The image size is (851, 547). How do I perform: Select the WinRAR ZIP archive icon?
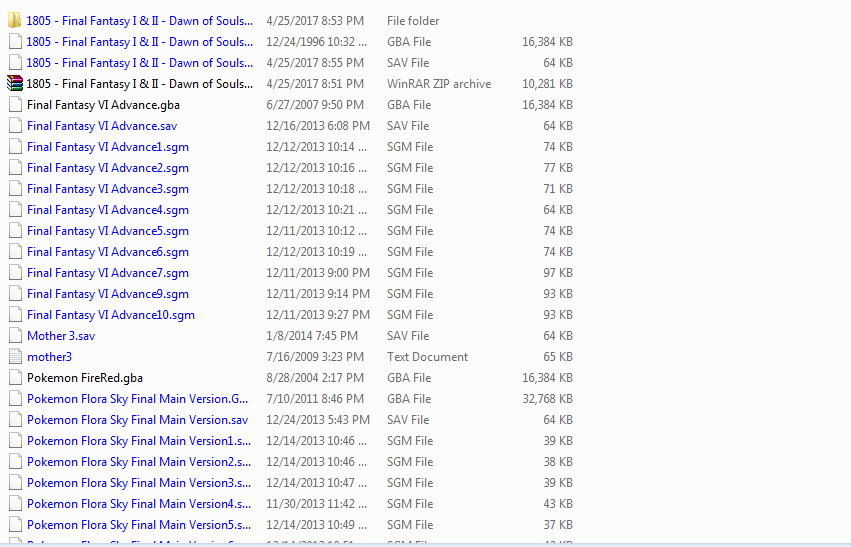[15, 84]
